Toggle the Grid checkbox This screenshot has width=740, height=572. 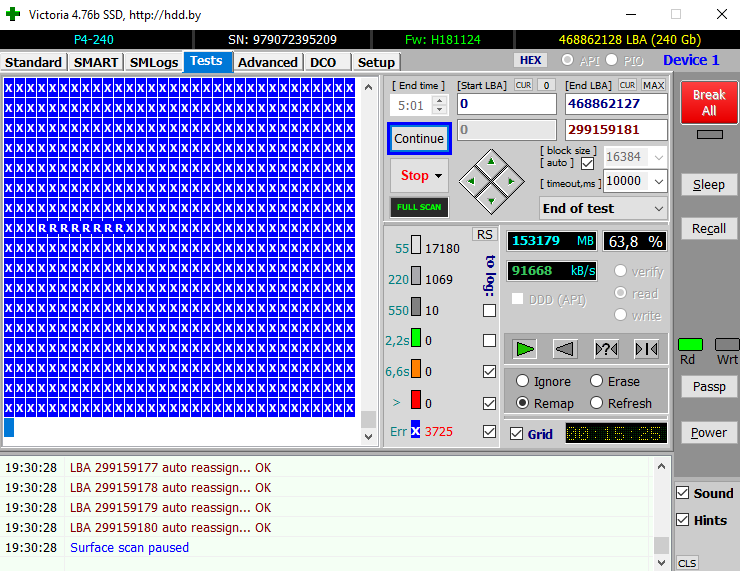[x=516, y=434]
